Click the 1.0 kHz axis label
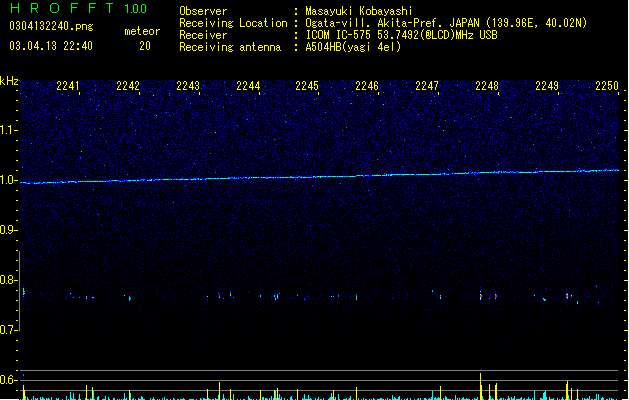This screenshot has width=629, height=400. tap(8, 180)
